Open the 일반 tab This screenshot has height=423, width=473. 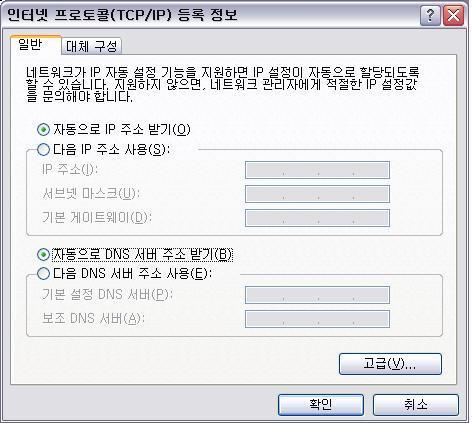35,44
